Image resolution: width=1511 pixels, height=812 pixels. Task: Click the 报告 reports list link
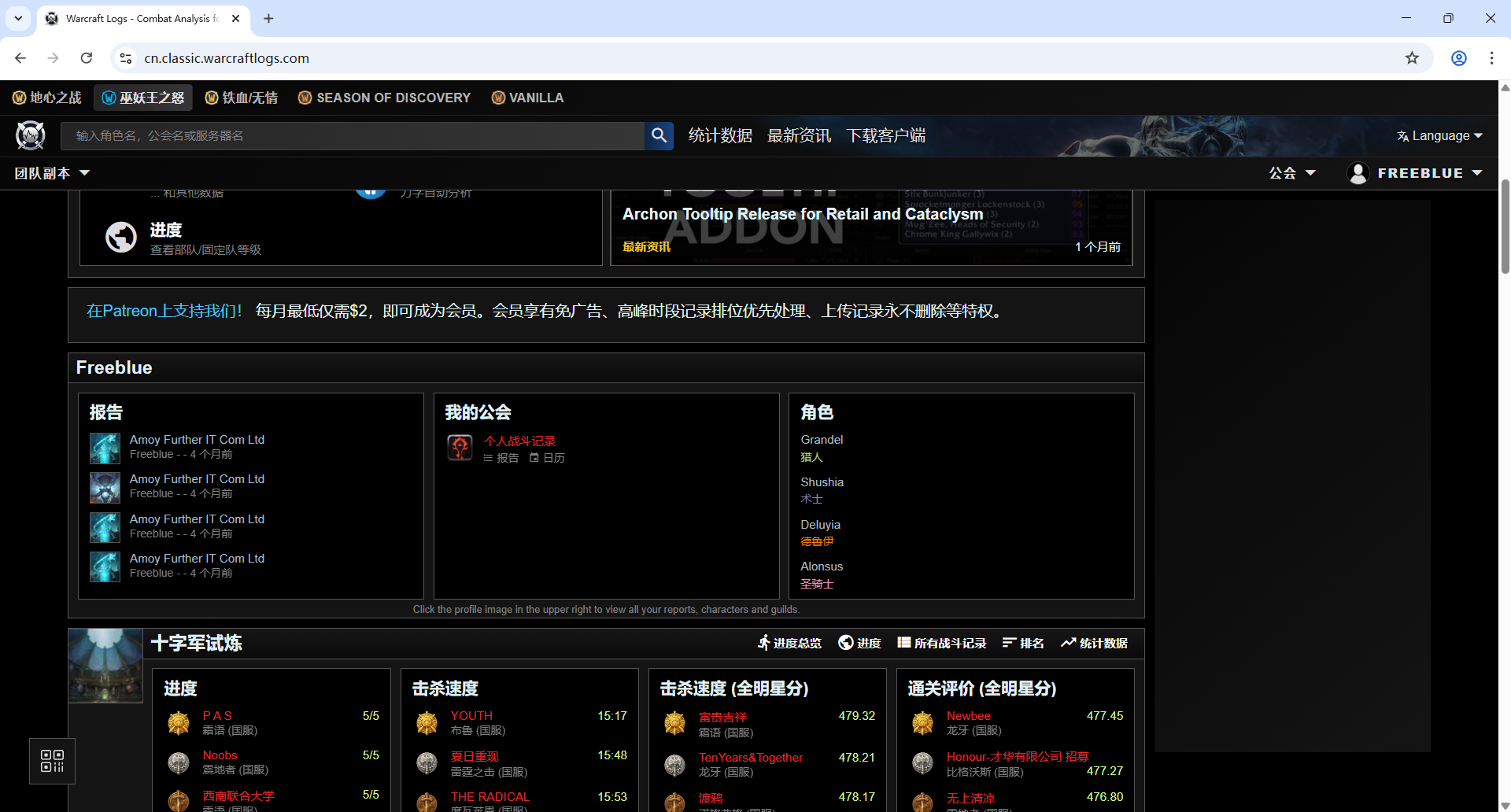click(501, 458)
